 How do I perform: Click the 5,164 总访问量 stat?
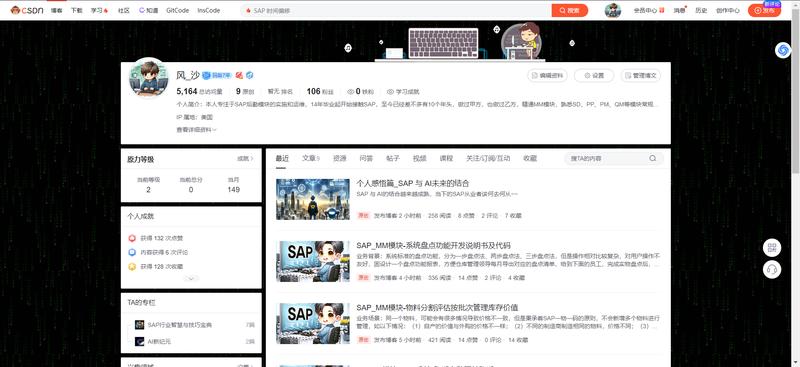click(199, 91)
